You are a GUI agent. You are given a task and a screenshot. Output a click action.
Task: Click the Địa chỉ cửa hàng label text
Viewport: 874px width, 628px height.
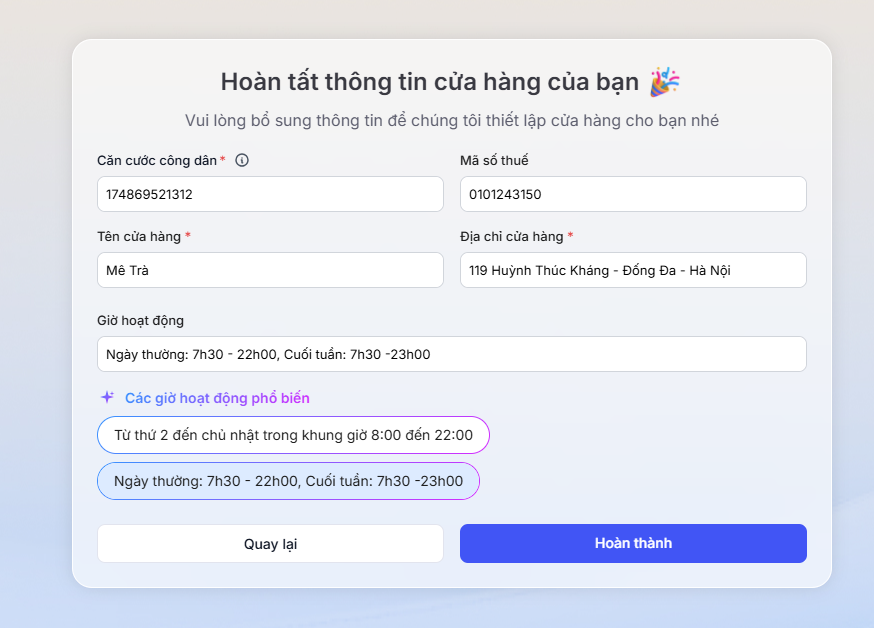[511, 236]
